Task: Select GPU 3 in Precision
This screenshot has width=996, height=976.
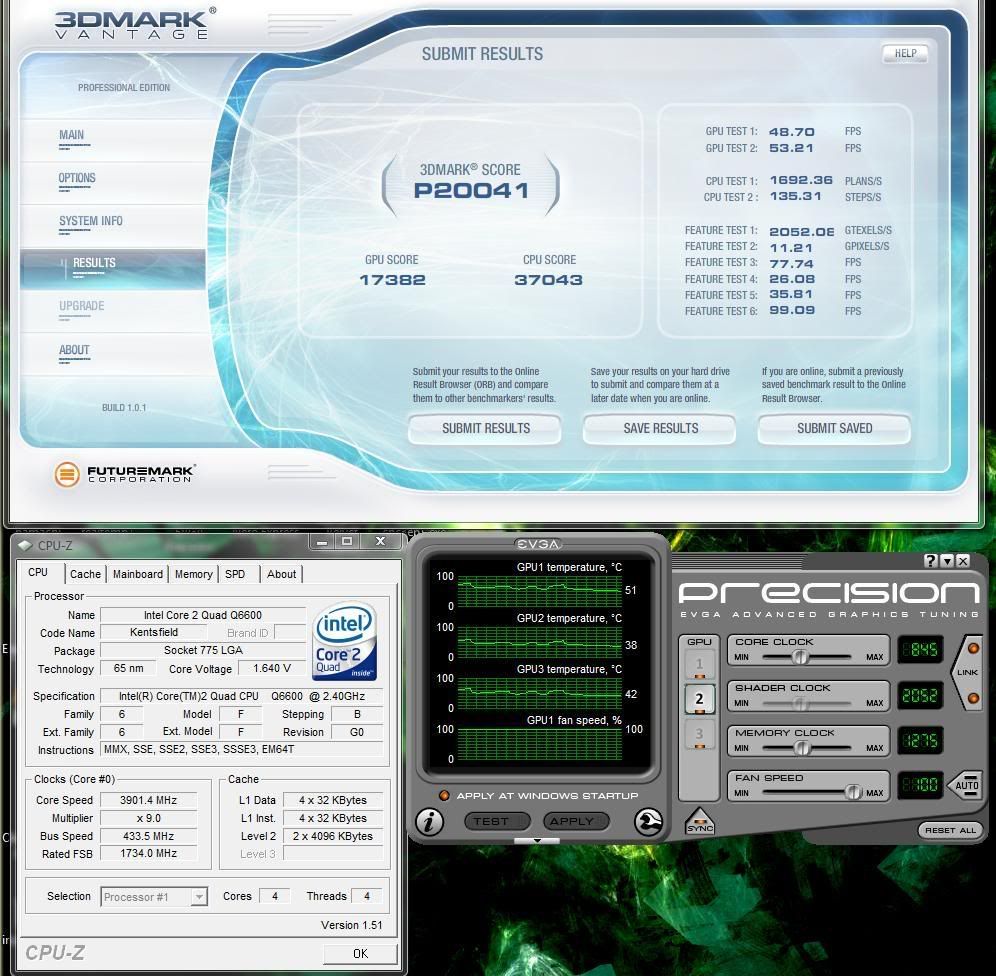Action: pyautogui.click(x=699, y=735)
